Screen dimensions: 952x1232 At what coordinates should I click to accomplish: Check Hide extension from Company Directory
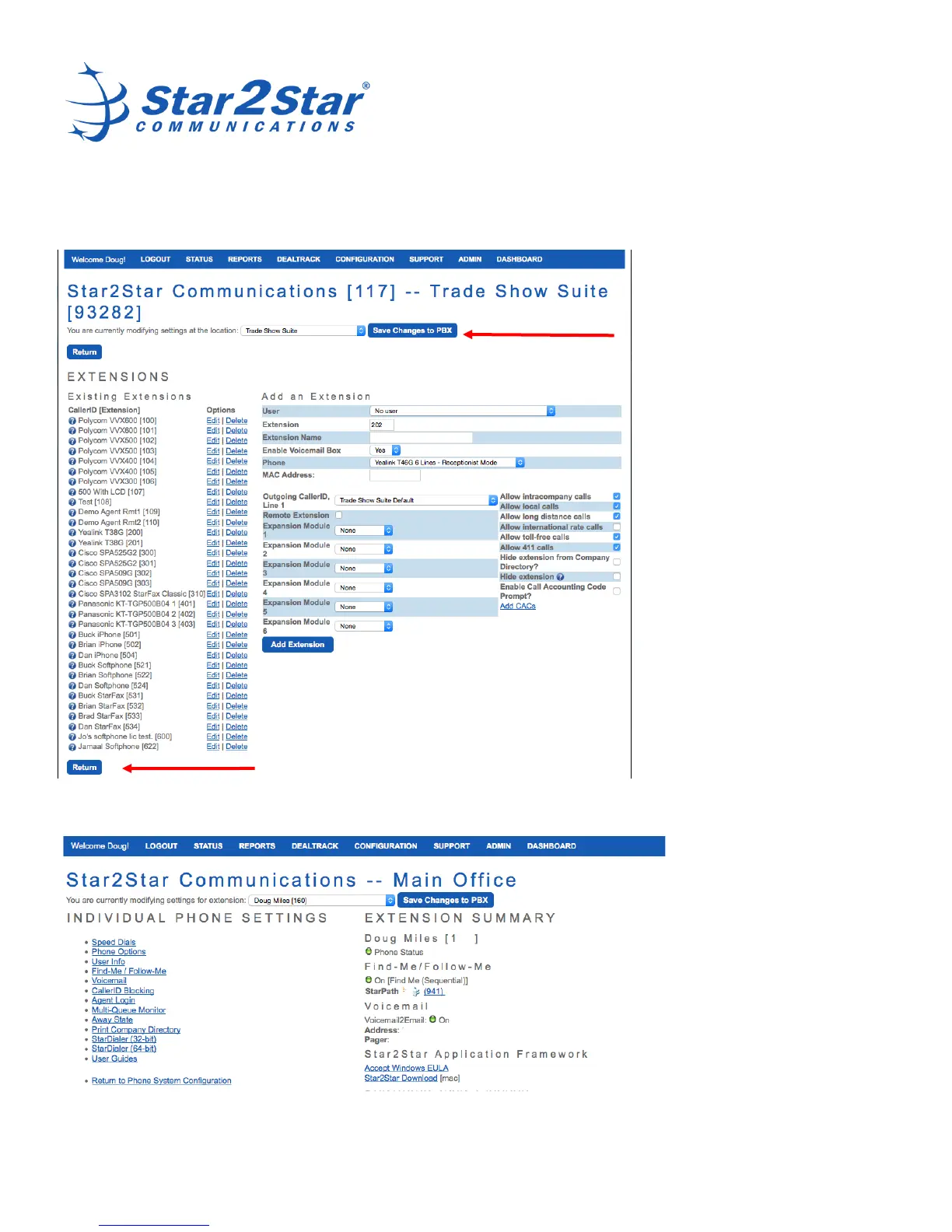pos(617,562)
